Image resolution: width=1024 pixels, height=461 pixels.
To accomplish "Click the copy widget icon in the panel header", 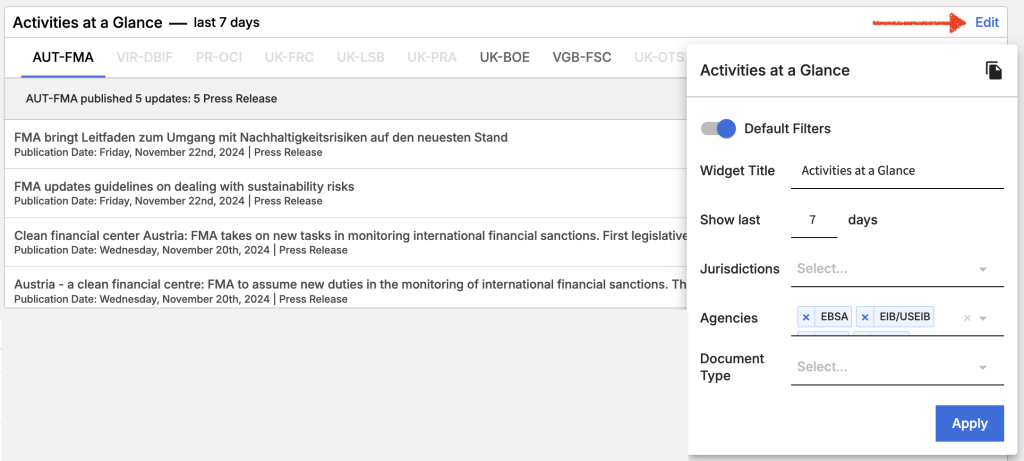I will coord(993,70).
